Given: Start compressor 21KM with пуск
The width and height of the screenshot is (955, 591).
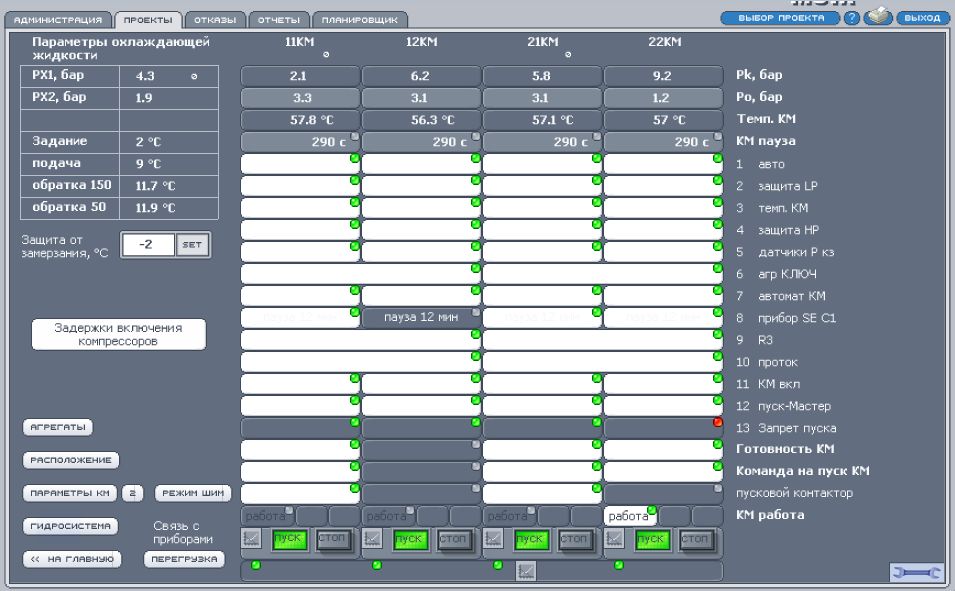Looking at the screenshot, I should coord(530,539).
